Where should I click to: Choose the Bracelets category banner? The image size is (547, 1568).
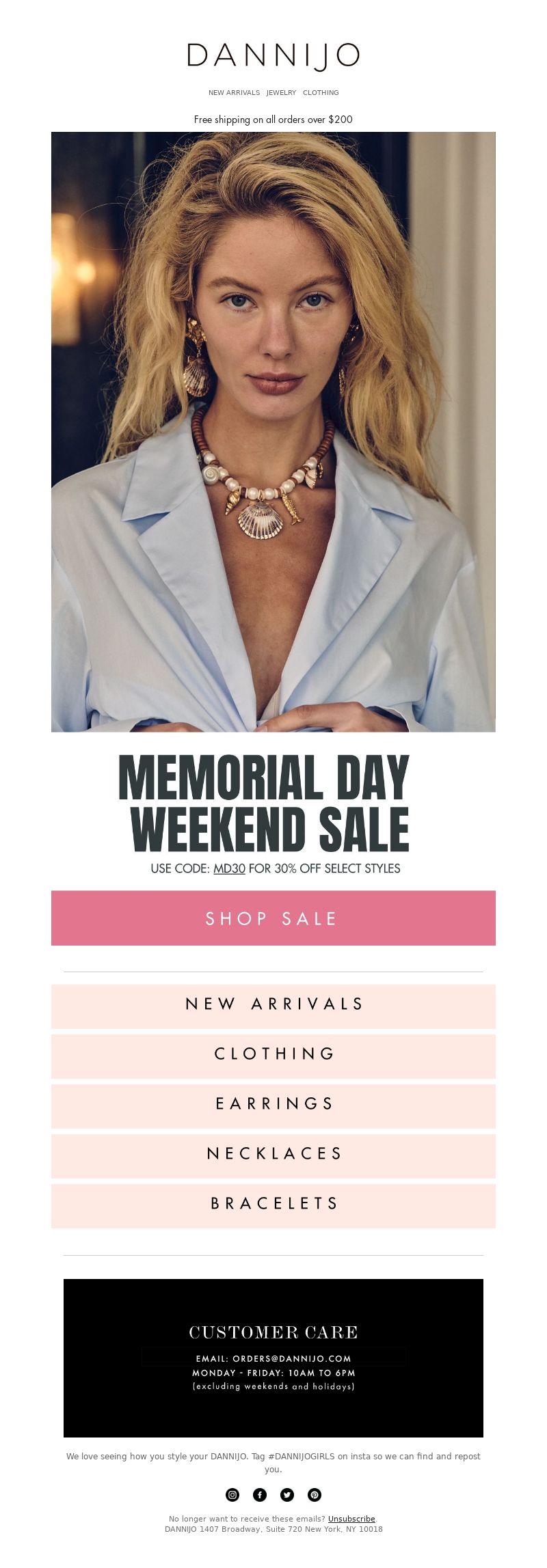pos(273,1205)
